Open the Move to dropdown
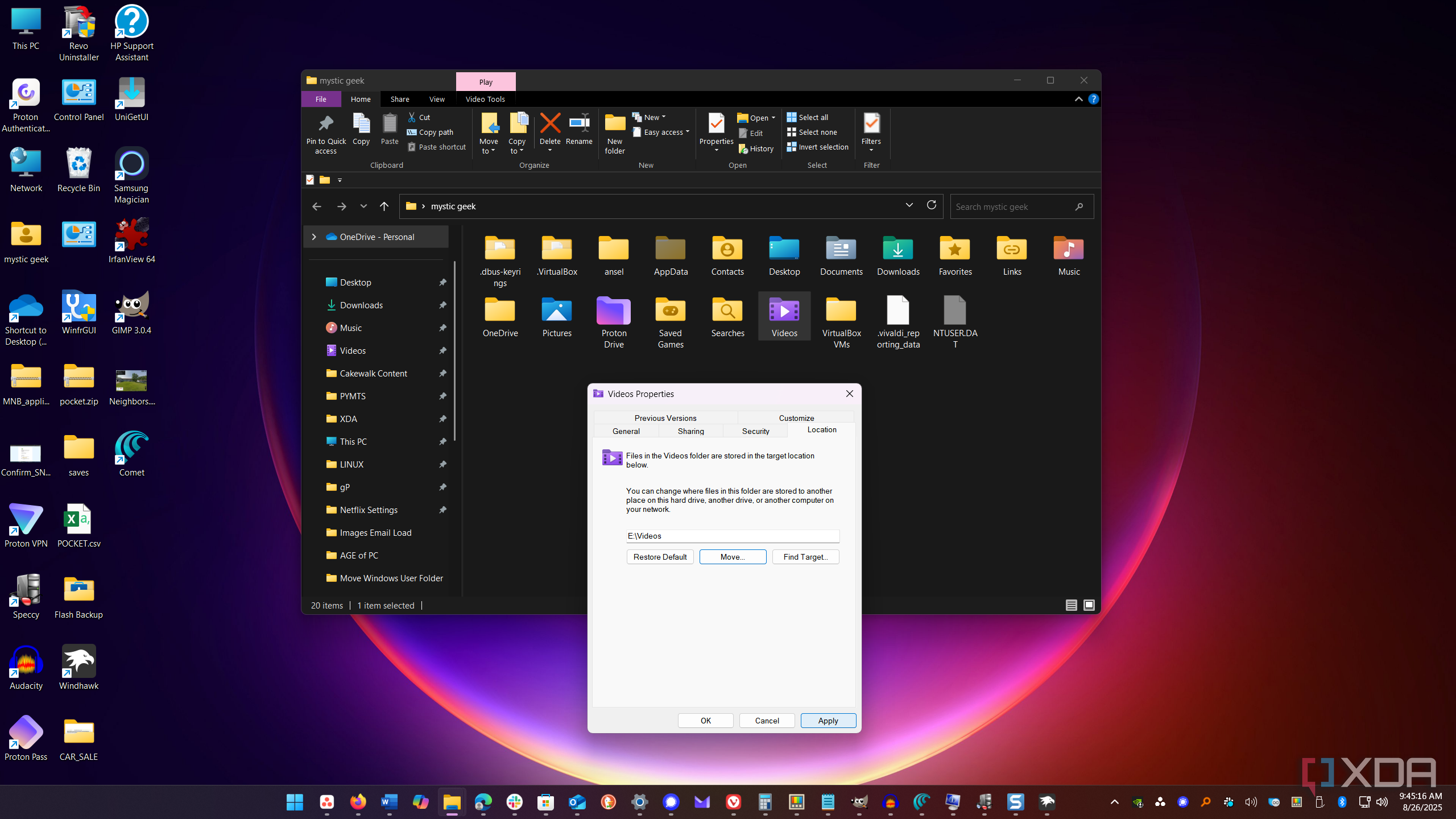Viewport: 1456px width, 819px height. (x=489, y=146)
